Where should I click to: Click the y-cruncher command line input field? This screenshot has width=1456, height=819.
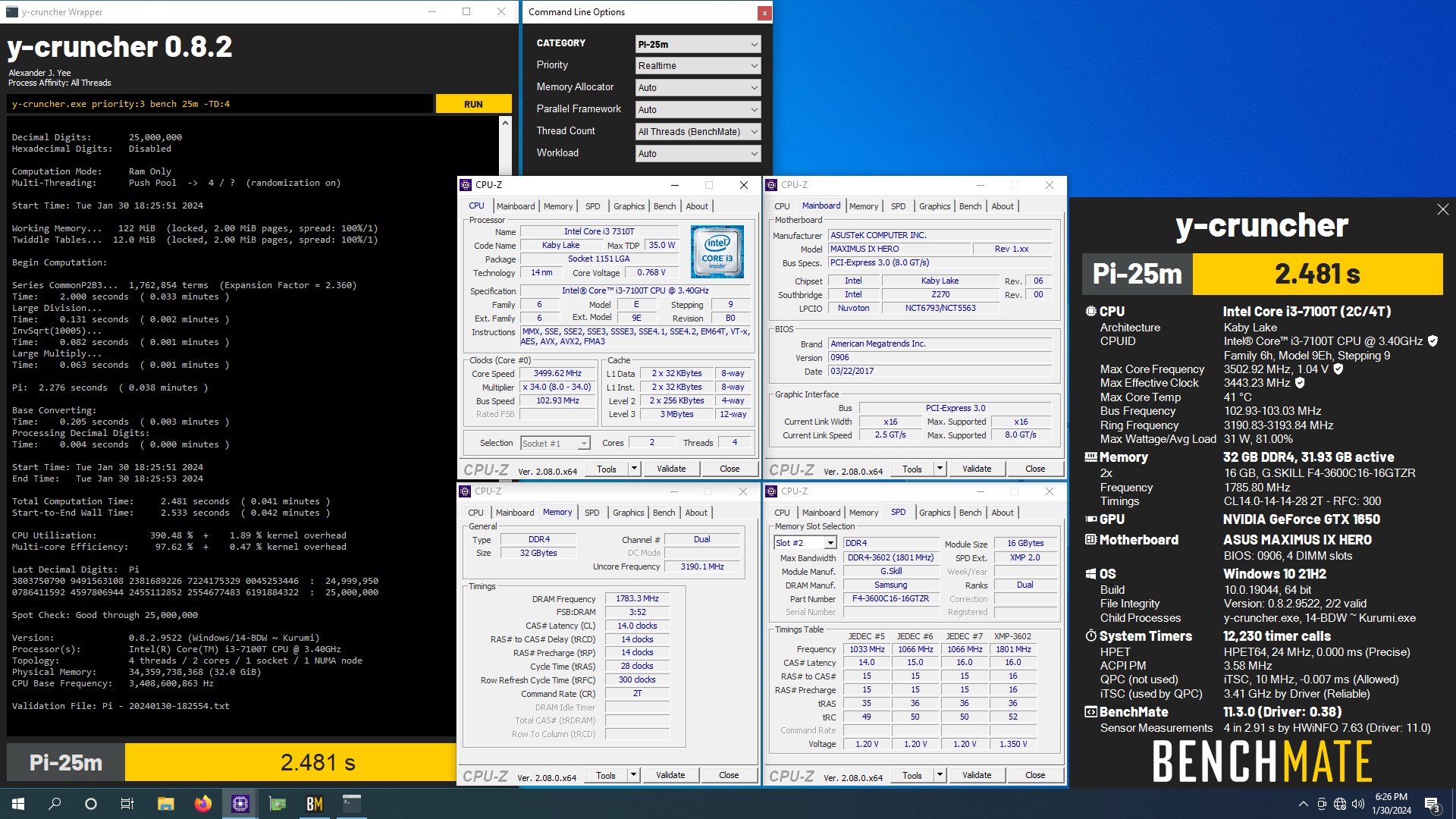[220, 104]
